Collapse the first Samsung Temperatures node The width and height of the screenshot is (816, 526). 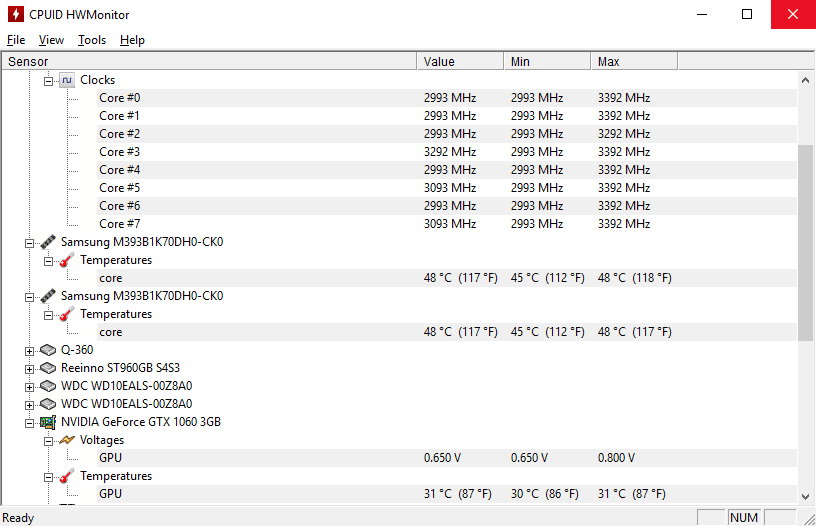click(x=48, y=261)
